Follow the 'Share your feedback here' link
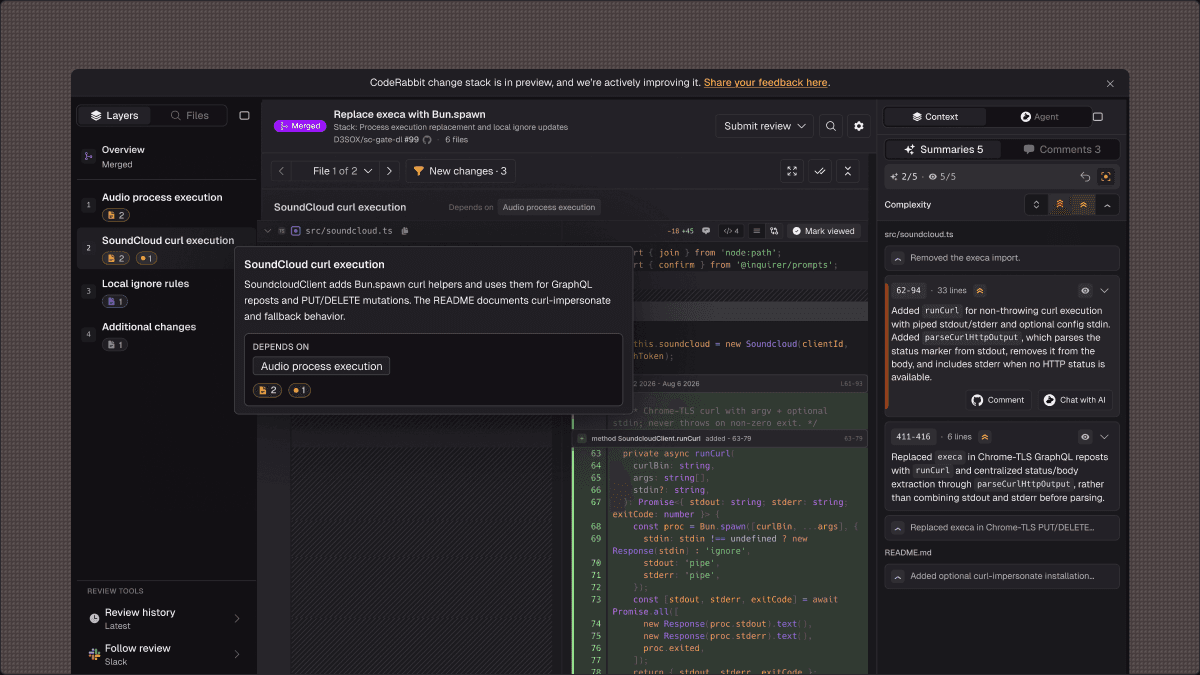The image size is (1200, 675). click(x=765, y=83)
